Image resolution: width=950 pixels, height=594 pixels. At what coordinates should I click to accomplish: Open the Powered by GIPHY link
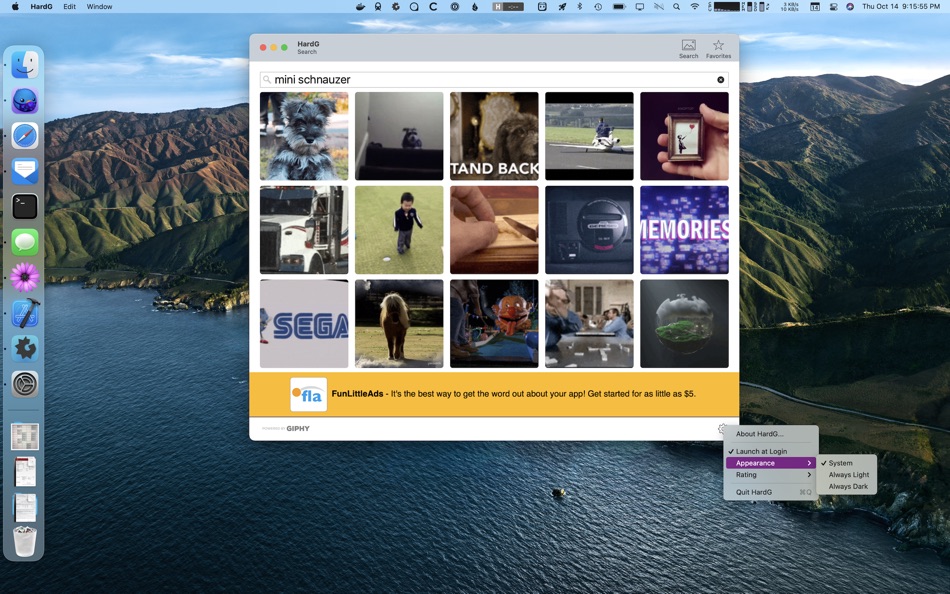click(286, 429)
